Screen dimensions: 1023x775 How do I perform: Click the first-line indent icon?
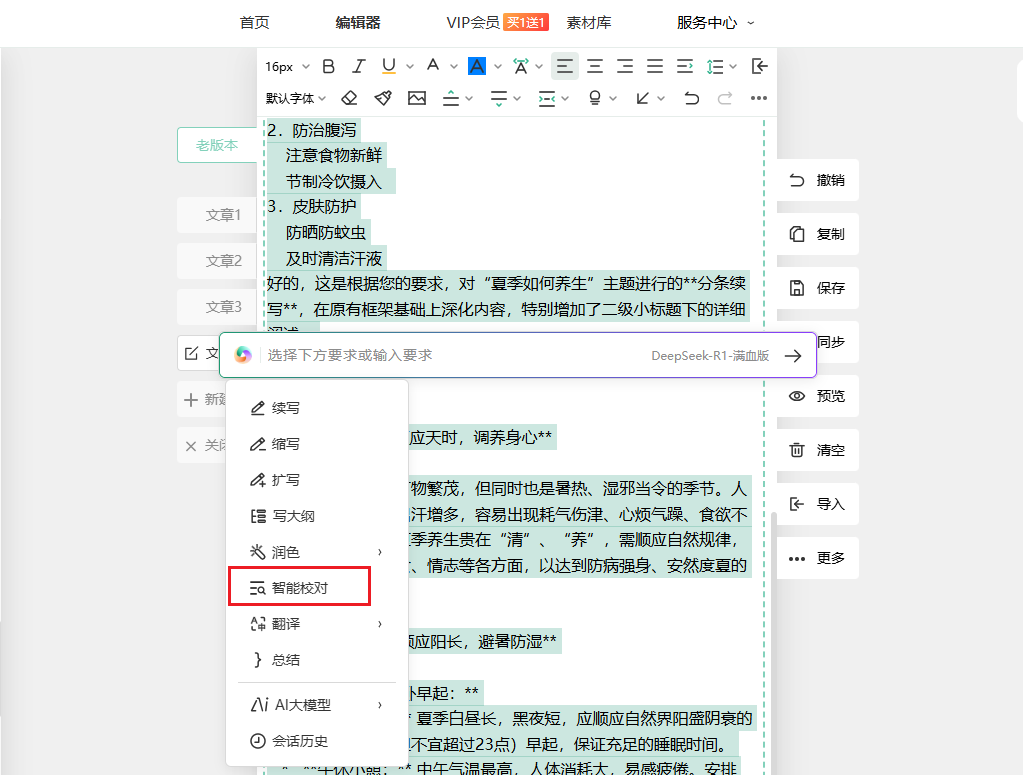(x=685, y=66)
